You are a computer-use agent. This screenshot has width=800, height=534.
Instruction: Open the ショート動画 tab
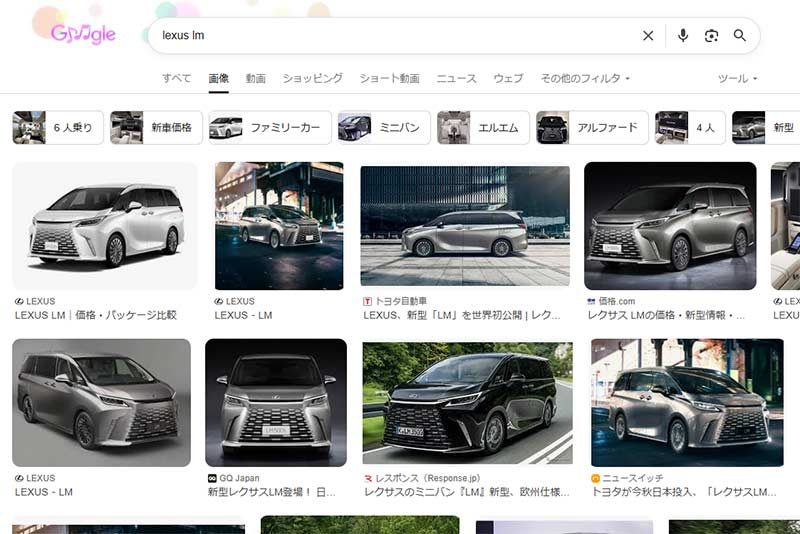389,78
